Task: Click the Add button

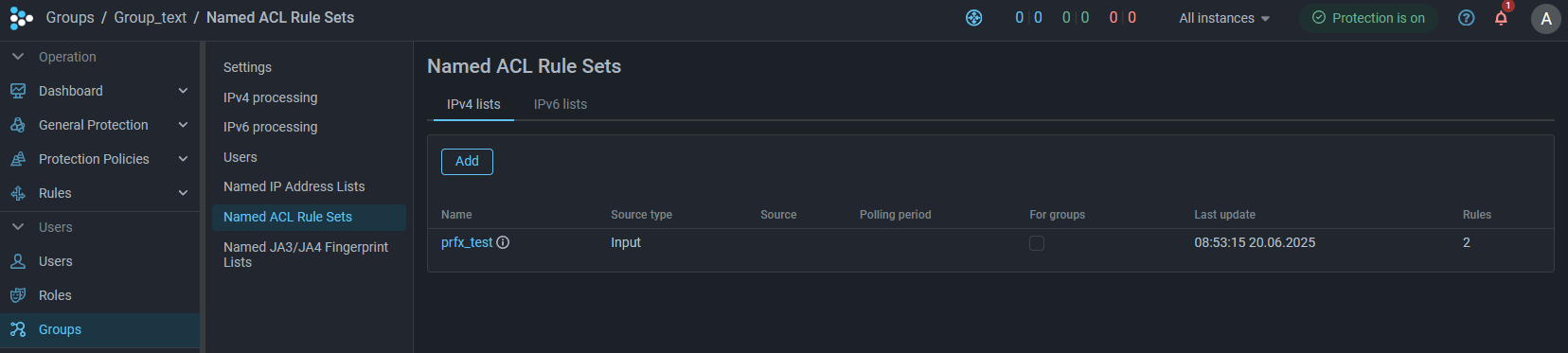Action: coord(467,161)
